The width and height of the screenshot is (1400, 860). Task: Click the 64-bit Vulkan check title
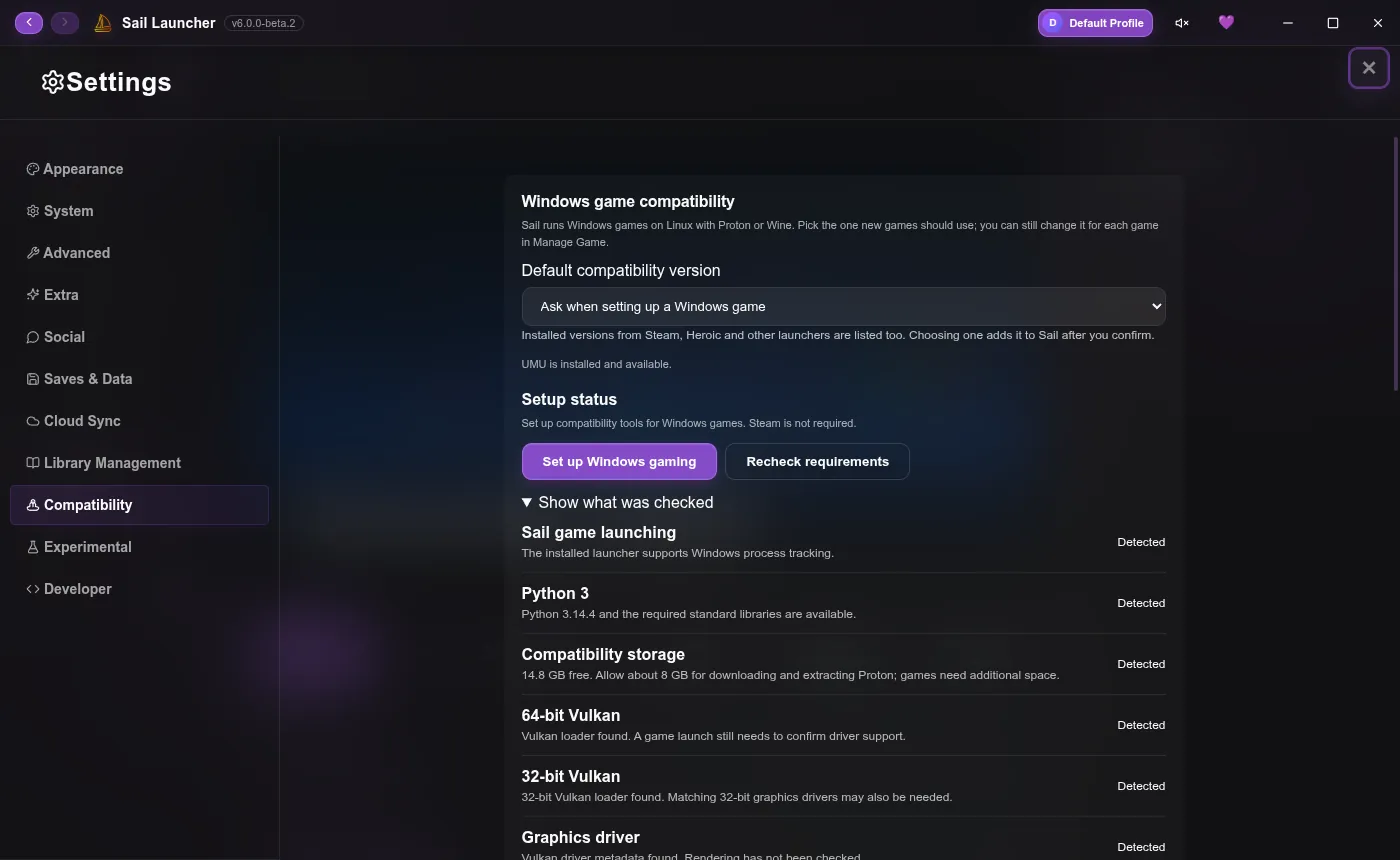(570, 715)
